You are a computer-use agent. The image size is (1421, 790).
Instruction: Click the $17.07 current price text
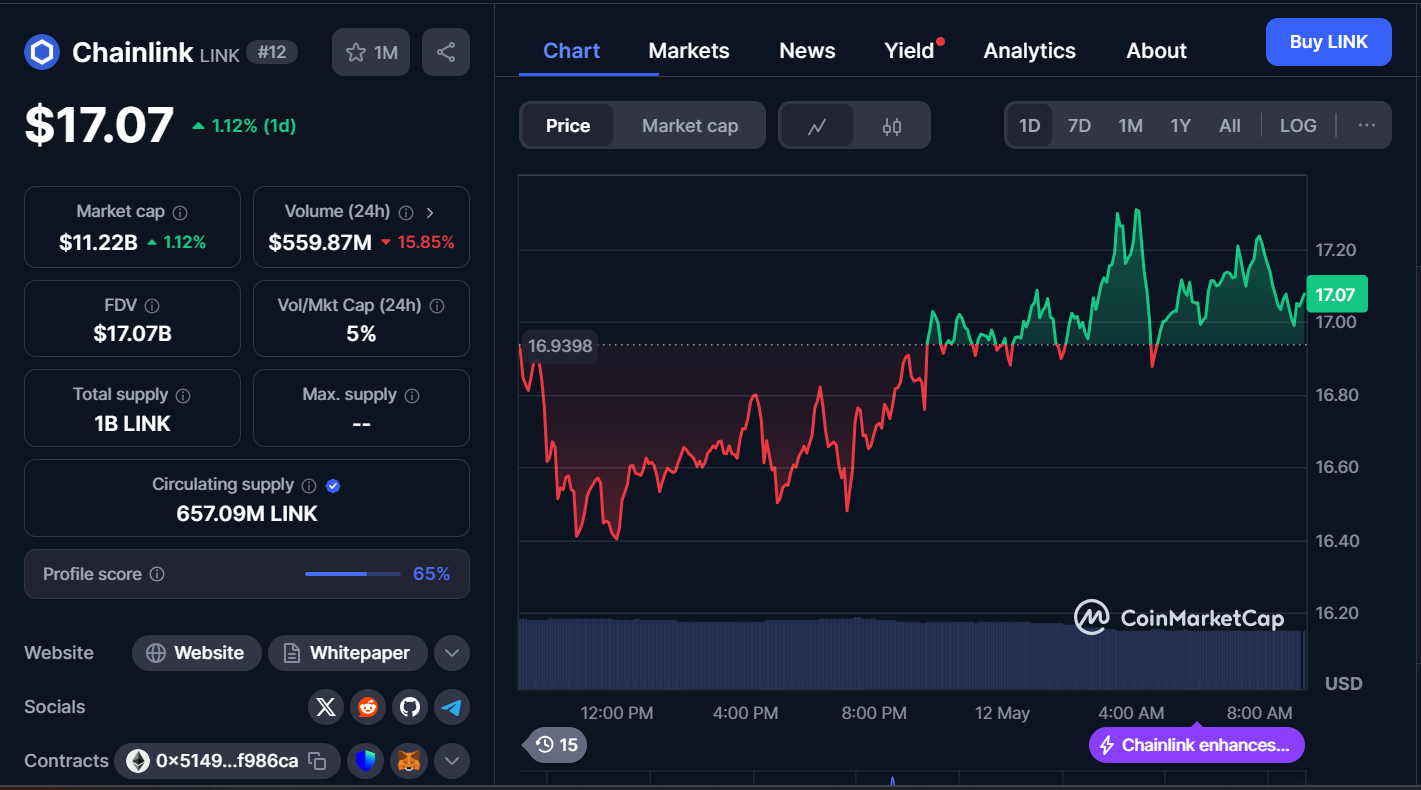point(99,125)
